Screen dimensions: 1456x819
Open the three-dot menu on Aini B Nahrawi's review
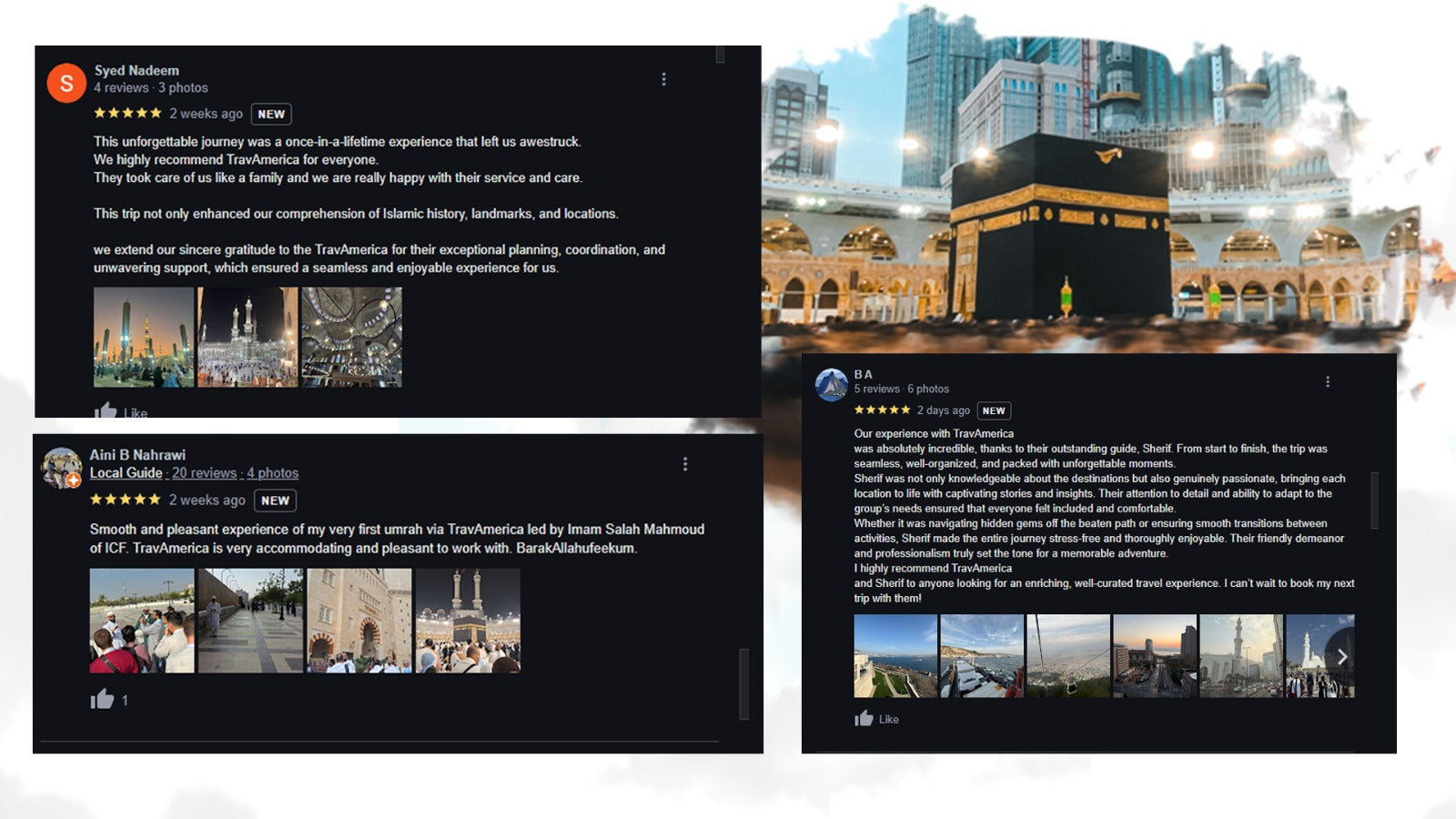[x=685, y=464]
